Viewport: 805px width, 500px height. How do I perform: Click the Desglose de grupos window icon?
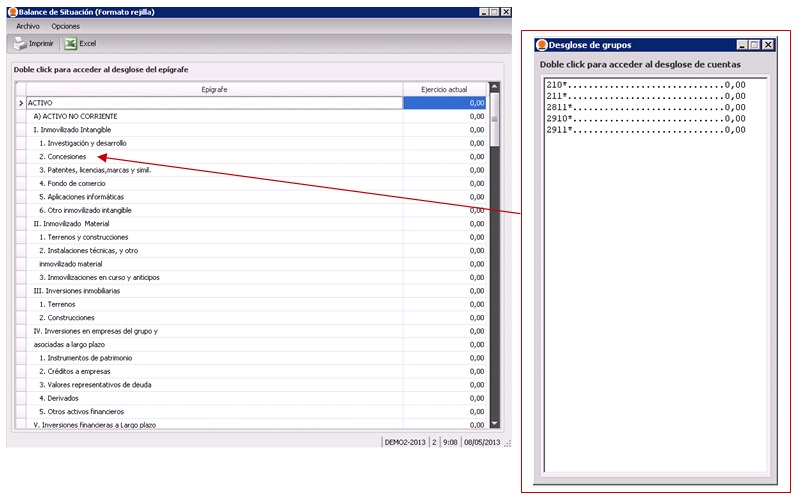pyautogui.click(x=542, y=45)
